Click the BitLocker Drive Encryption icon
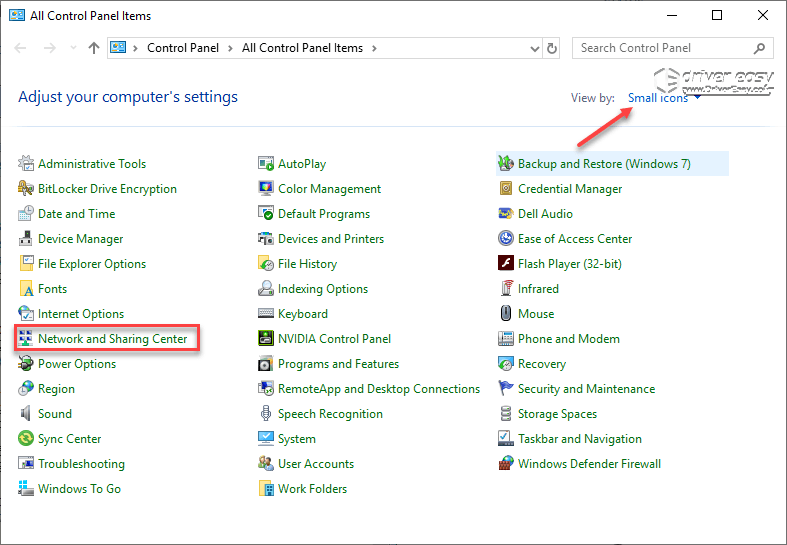Screen dimensions: 787x545 pos(26,188)
